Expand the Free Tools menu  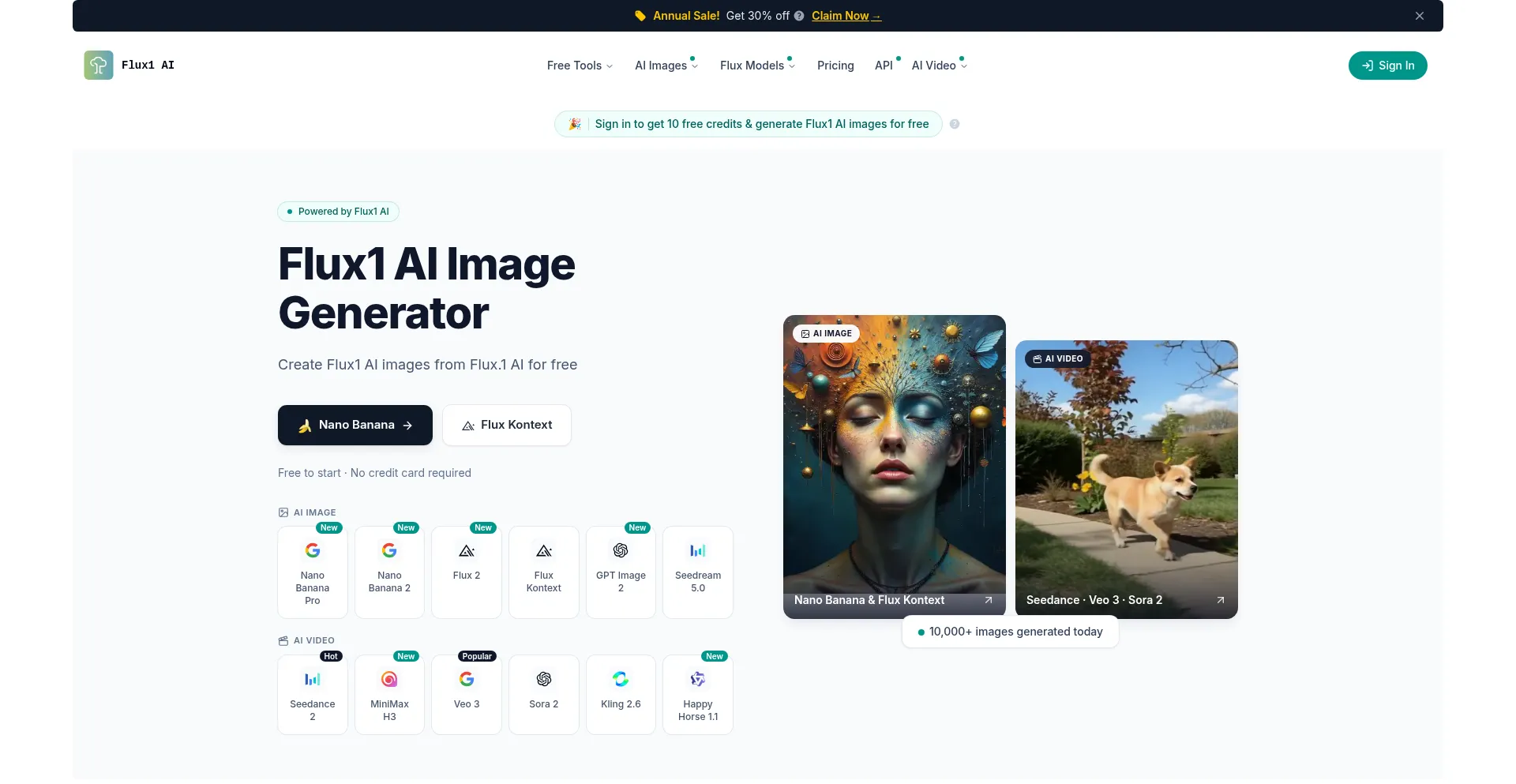(x=580, y=66)
